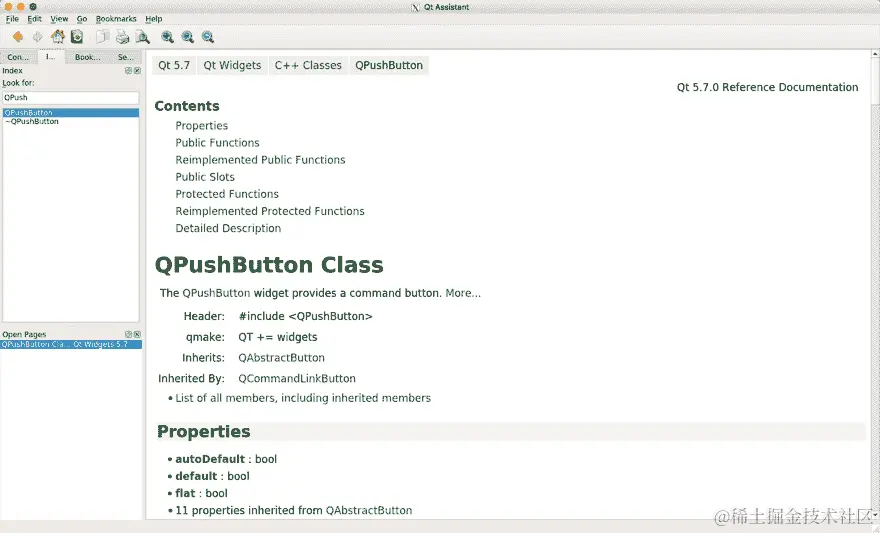This screenshot has width=880, height=533.
Task: Open the QAbstractButton Inherits link
Action: click(x=281, y=358)
